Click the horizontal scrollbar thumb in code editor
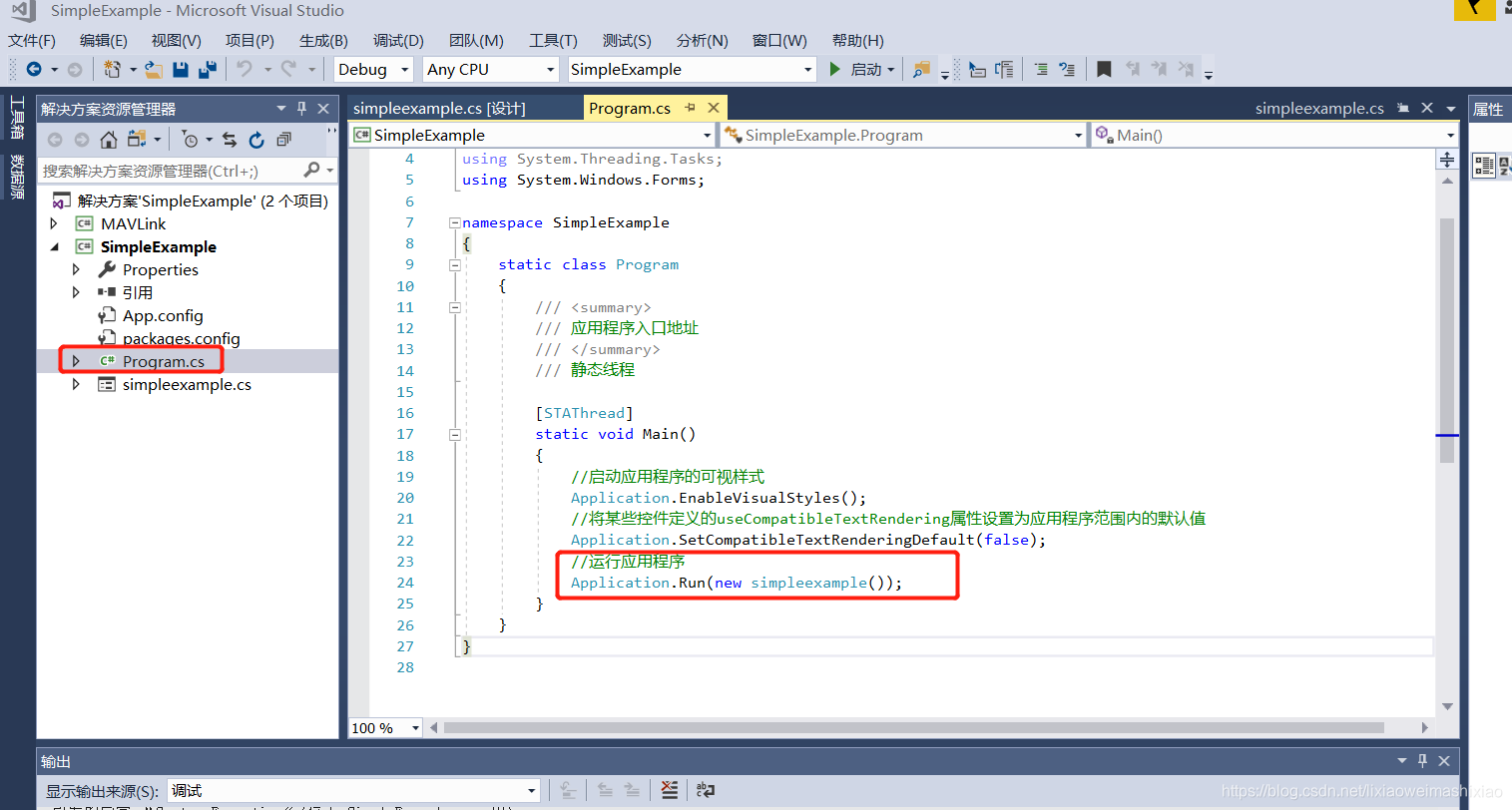Screen dimensions: 1512x810 pyautogui.click(x=913, y=727)
